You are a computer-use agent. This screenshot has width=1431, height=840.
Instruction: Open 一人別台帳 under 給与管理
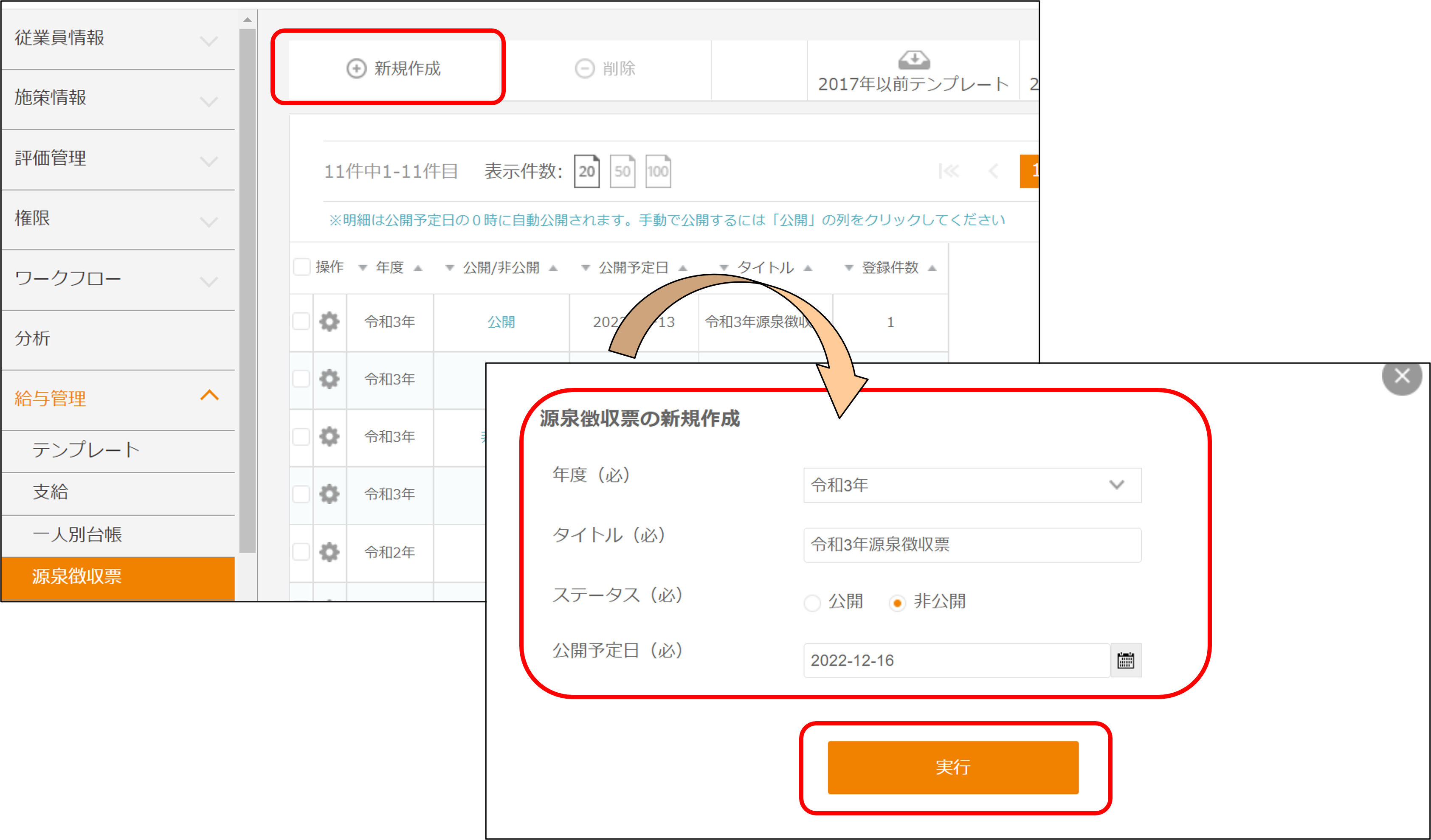[118, 535]
